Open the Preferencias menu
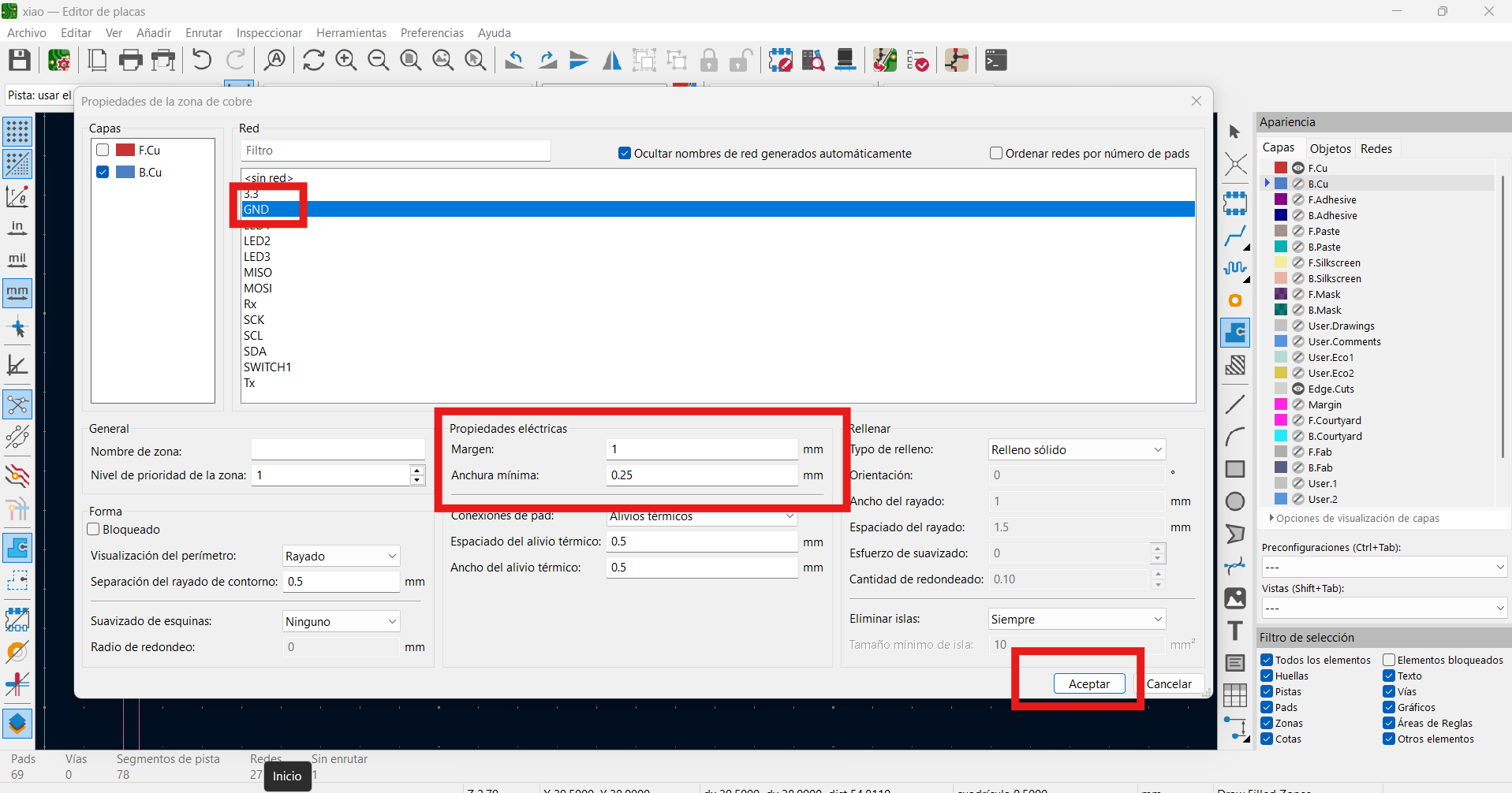Screen dimensions: 1512x793 coord(432,32)
